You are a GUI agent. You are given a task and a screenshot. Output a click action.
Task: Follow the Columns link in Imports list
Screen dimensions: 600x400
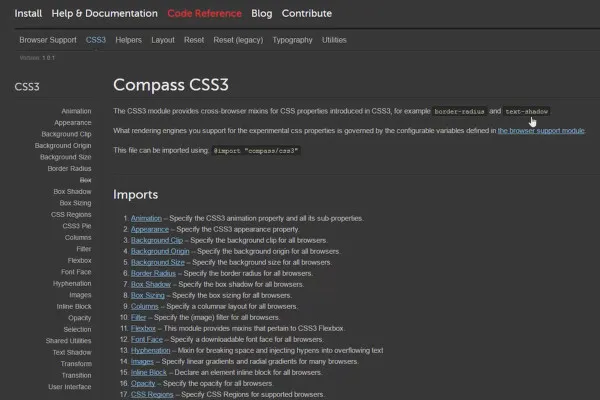pos(145,307)
